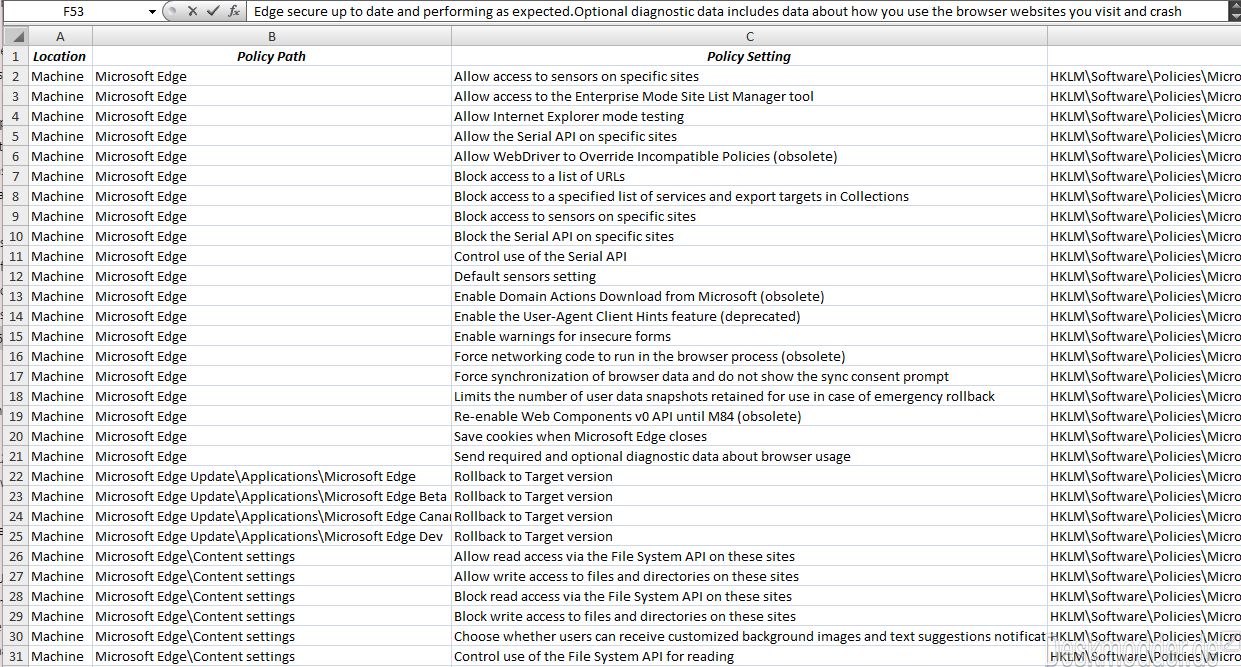Select 'Allow WebDriver to Override Incompatible Policies (obsolete)'
Image resolution: width=1241 pixels, height=667 pixels.
tap(749, 156)
